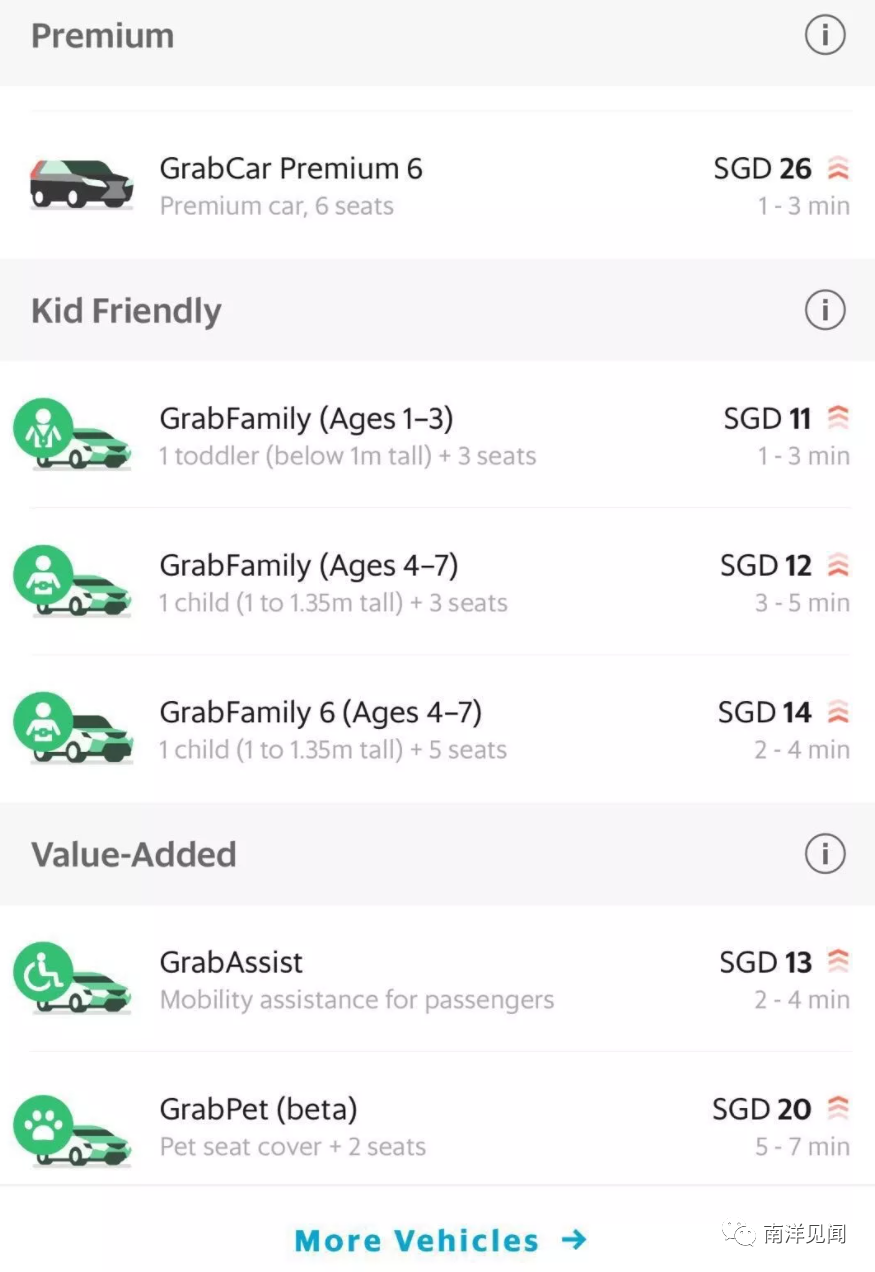Tap the GrabFamily Ages 1–3 toddler icon
Screen dimensions: 875x1272
pyautogui.click(x=43, y=429)
